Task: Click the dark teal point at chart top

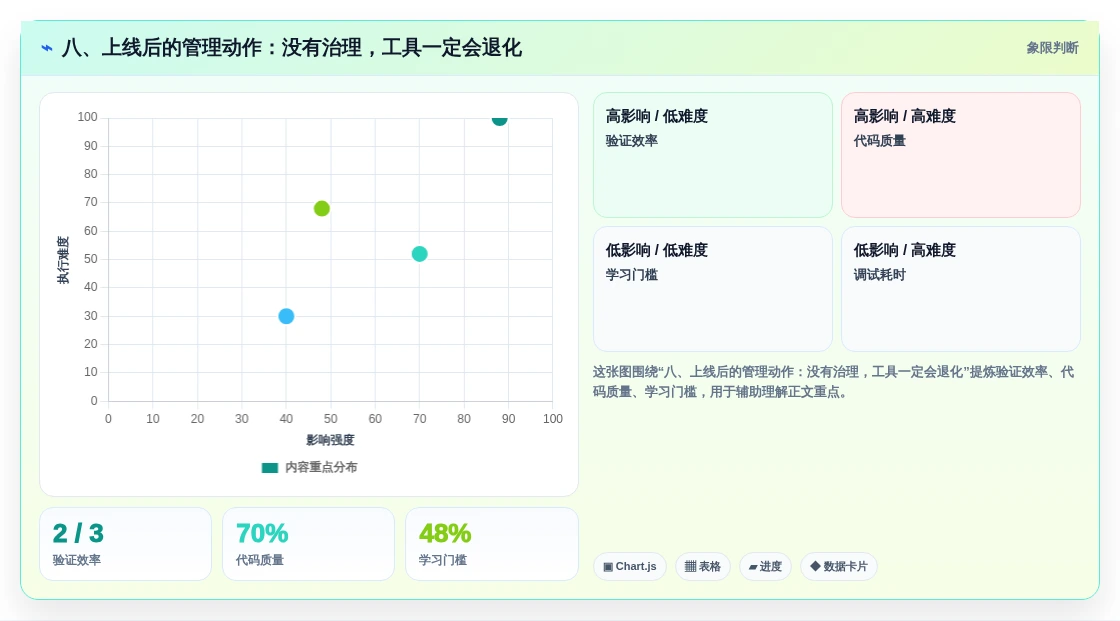Action: pos(499,119)
